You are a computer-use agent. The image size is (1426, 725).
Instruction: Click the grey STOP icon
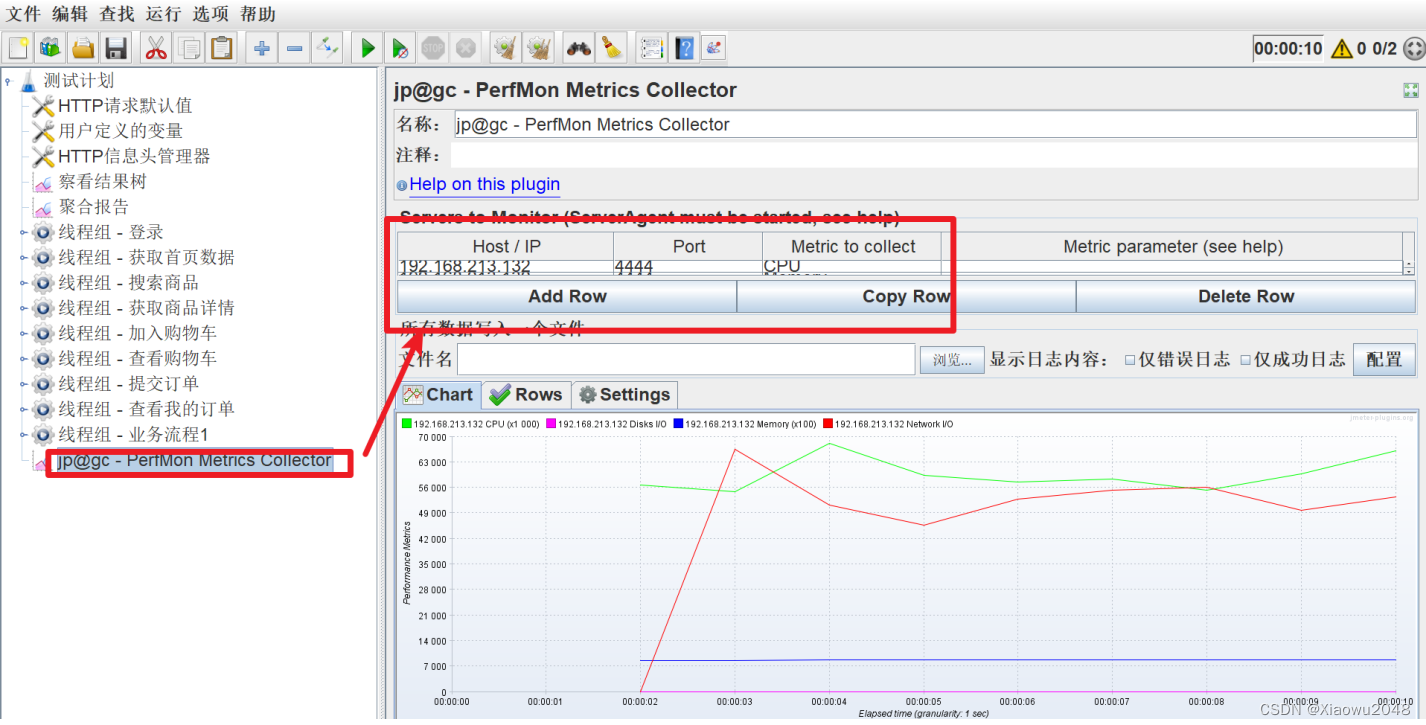pos(433,47)
